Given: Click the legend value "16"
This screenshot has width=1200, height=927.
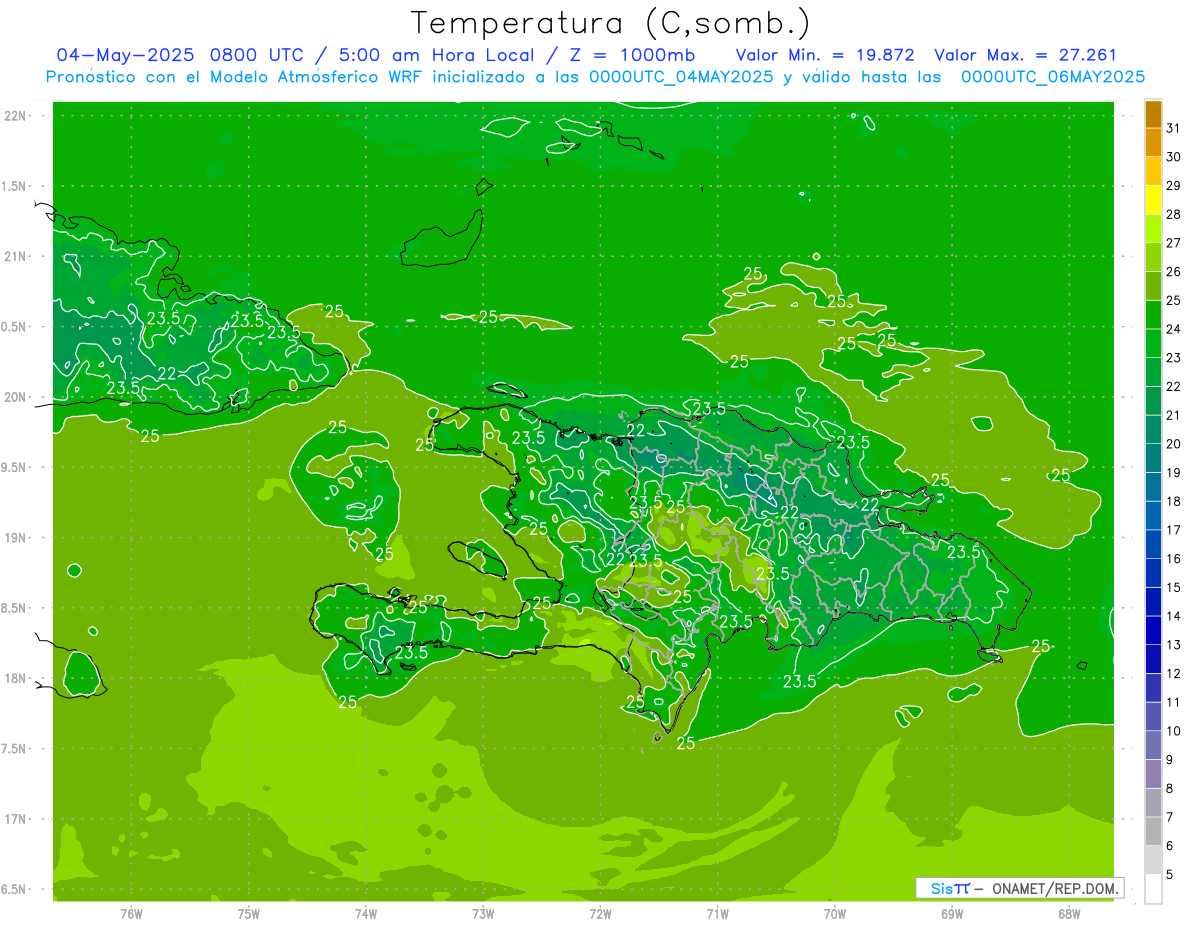Looking at the screenshot, I should coord(1173,559).
